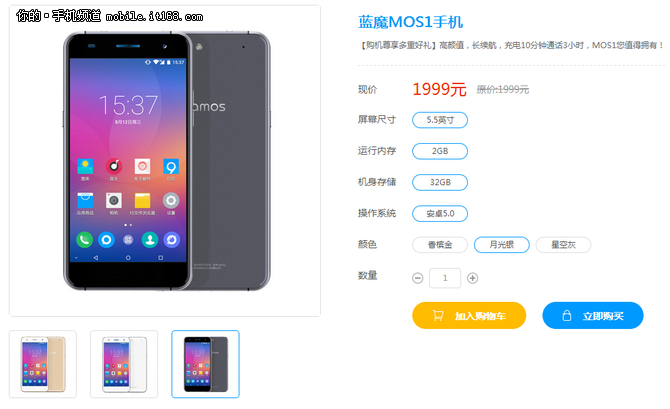The height and width of the screenshot is (409, 670).
Task: Choose the 2GB memory option
Action: click(x=440, y=151)
